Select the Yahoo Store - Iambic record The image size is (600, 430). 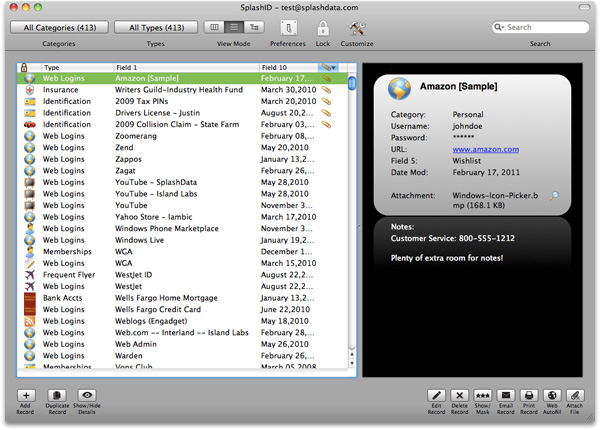tap(183, 217)
